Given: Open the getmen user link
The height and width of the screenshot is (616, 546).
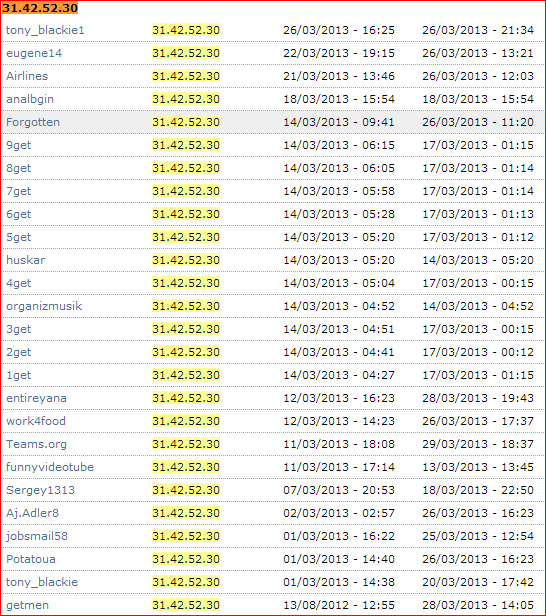Looking at the screenshot, I should [x=27, y=605].
